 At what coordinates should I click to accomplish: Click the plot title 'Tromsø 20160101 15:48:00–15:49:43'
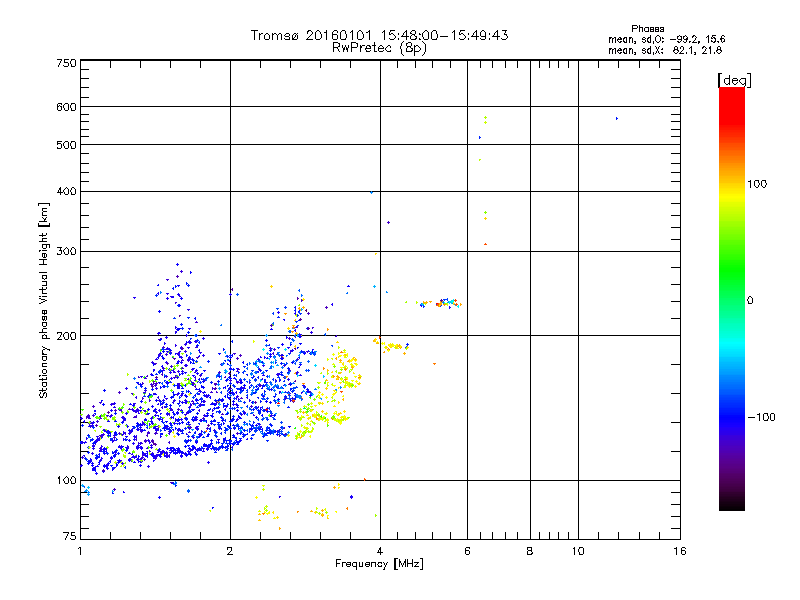tap(379, 35)
